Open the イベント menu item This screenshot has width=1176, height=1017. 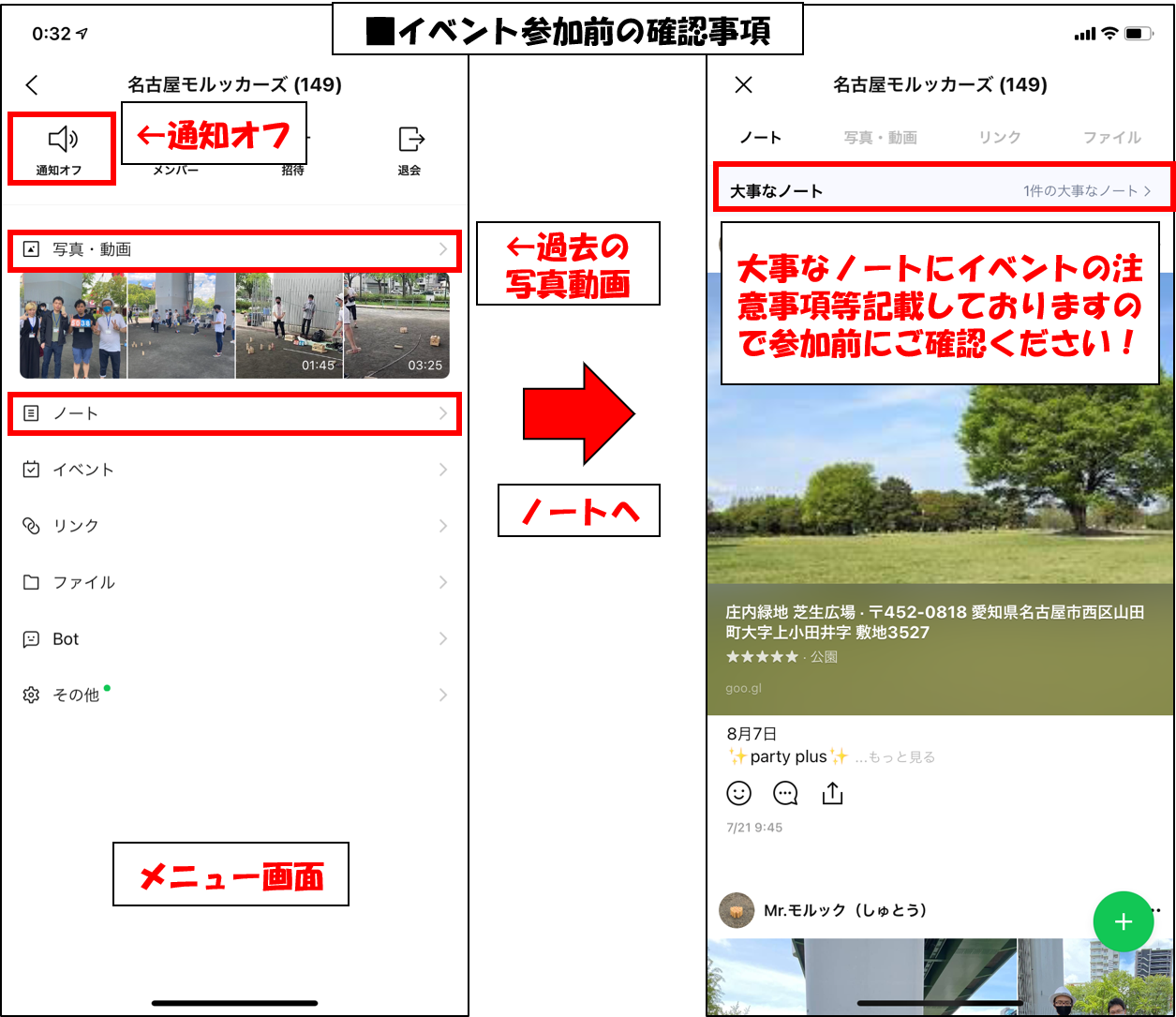(234, 470)
